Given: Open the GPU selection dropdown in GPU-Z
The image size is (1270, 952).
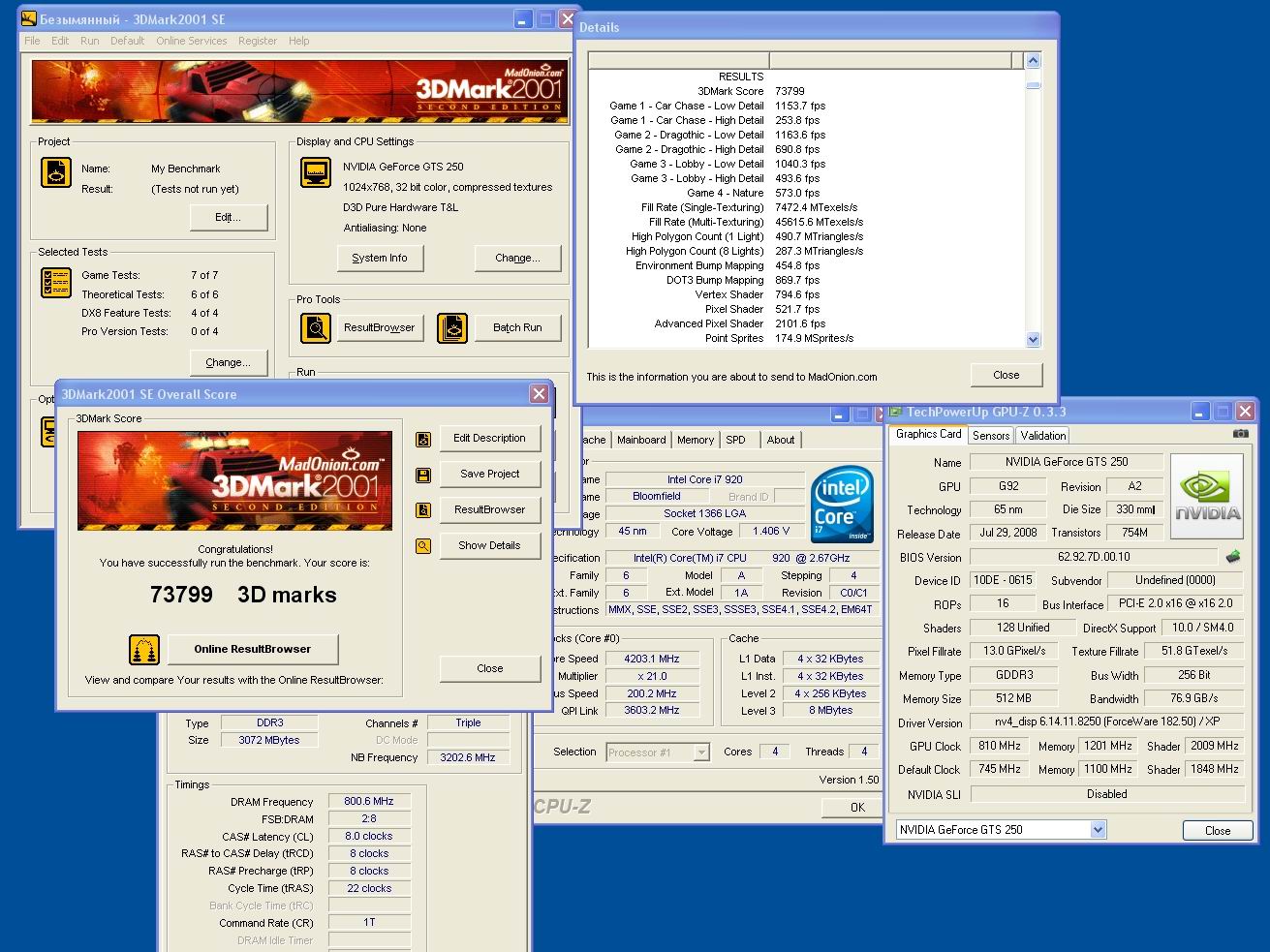Looking at the screenshot, I should (x=1098, y=830).
